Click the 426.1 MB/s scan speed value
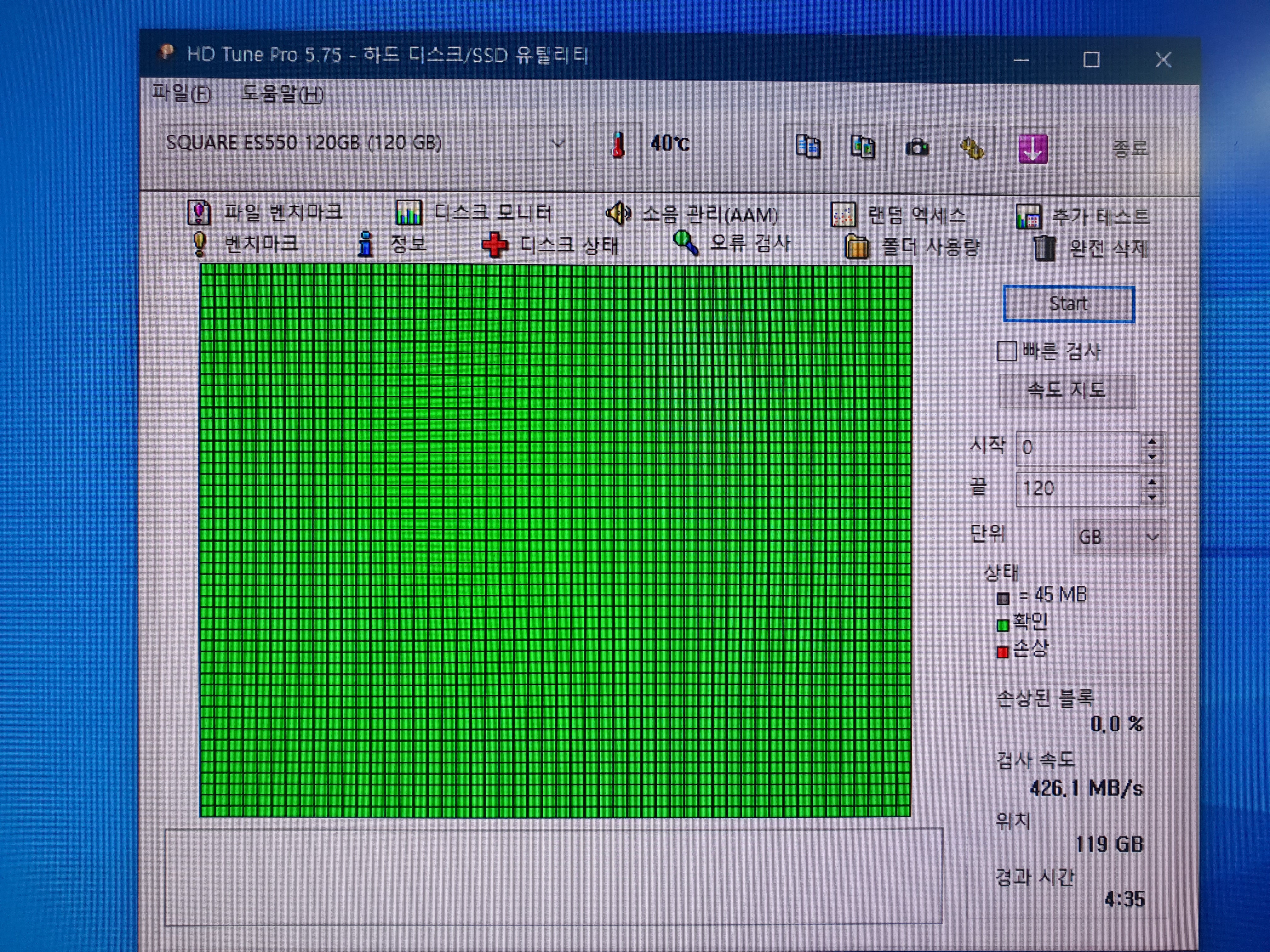The image size is (1270, 952). (x=1086, y=788)
